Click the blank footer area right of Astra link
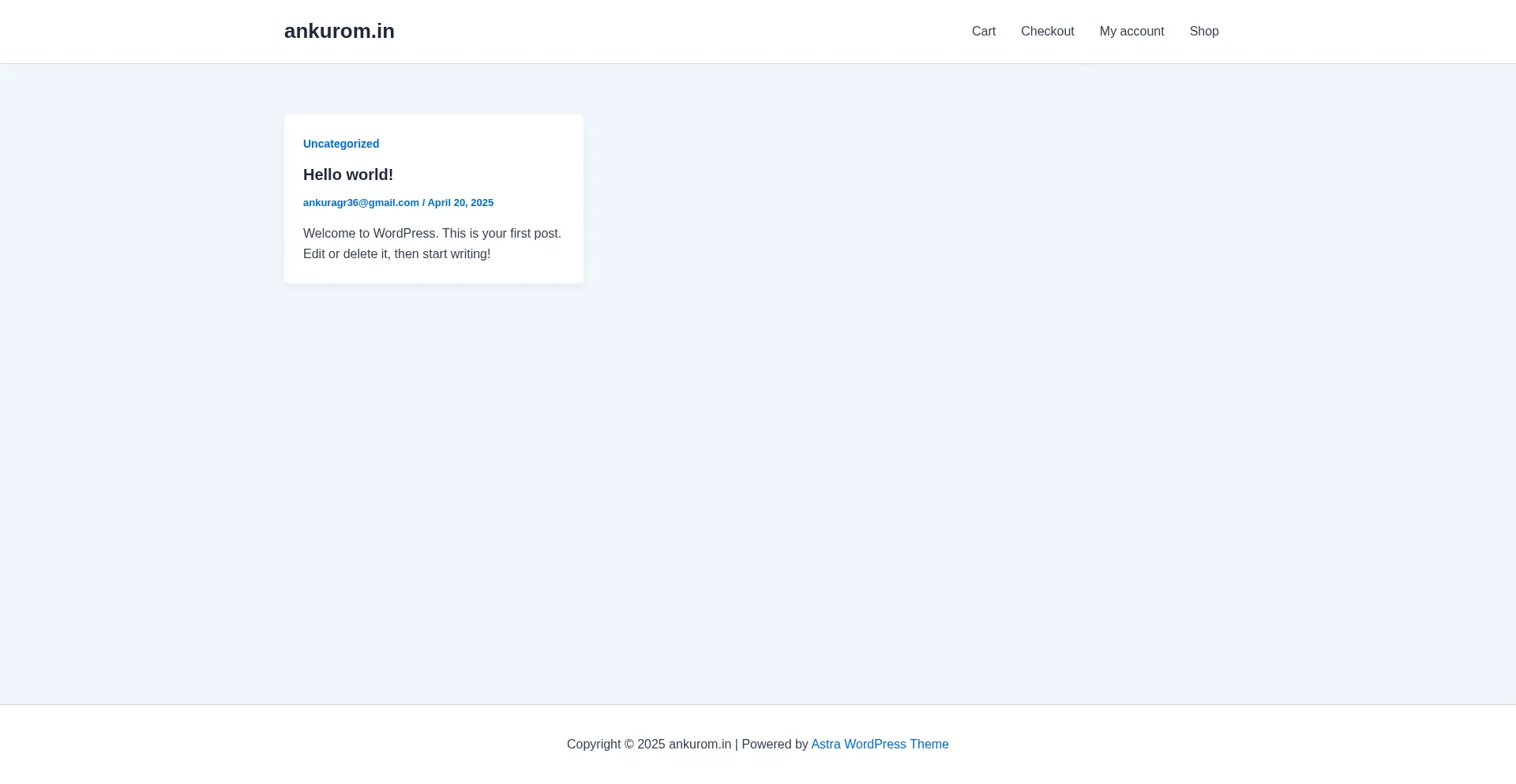1516x784 pixels. pos(1184,745)
